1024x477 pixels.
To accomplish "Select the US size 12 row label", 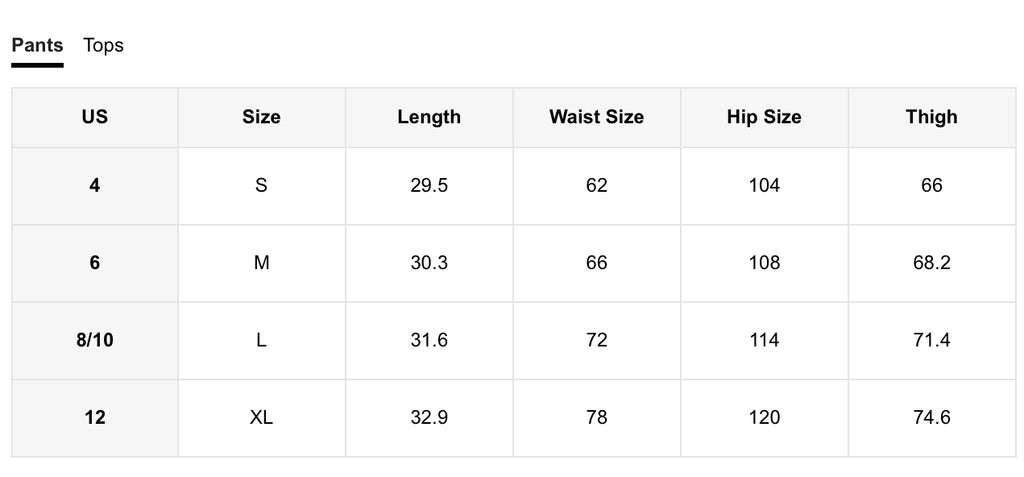I will tap(95, 418).
